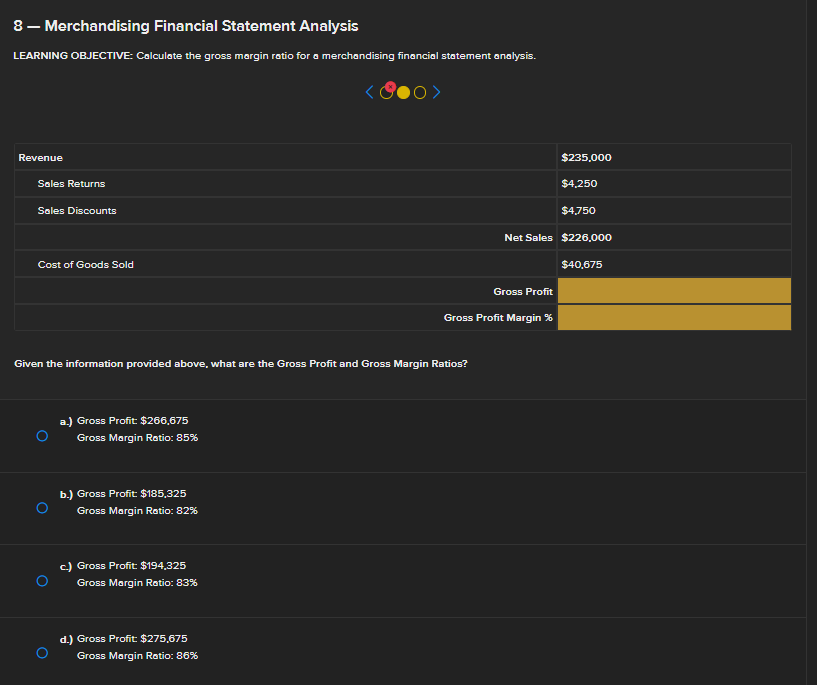This screenshot has width=817, height=685.
Task: Open first question dot marked incorrect
Action: click(x=387, y=94)
